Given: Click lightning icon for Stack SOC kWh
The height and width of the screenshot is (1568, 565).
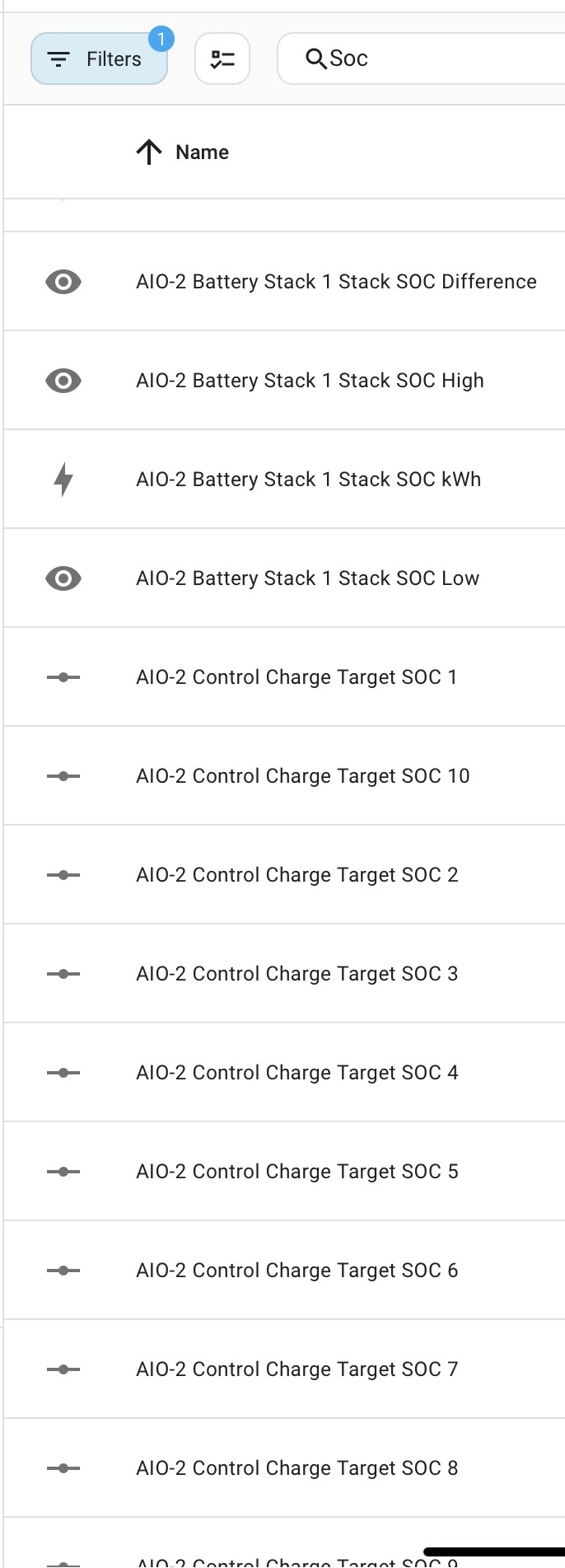Looking at the screenshot, I should (63, 480).
